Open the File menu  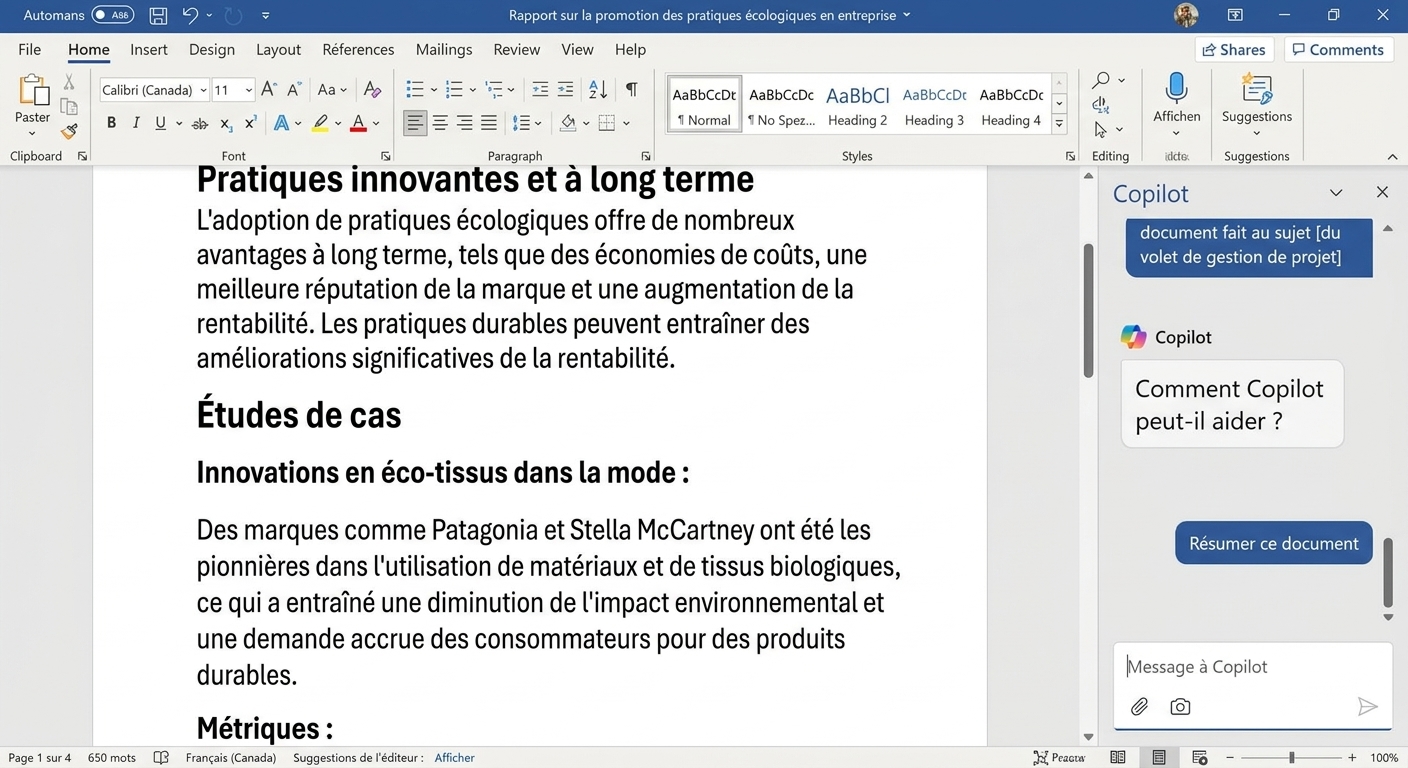[30, 49]
